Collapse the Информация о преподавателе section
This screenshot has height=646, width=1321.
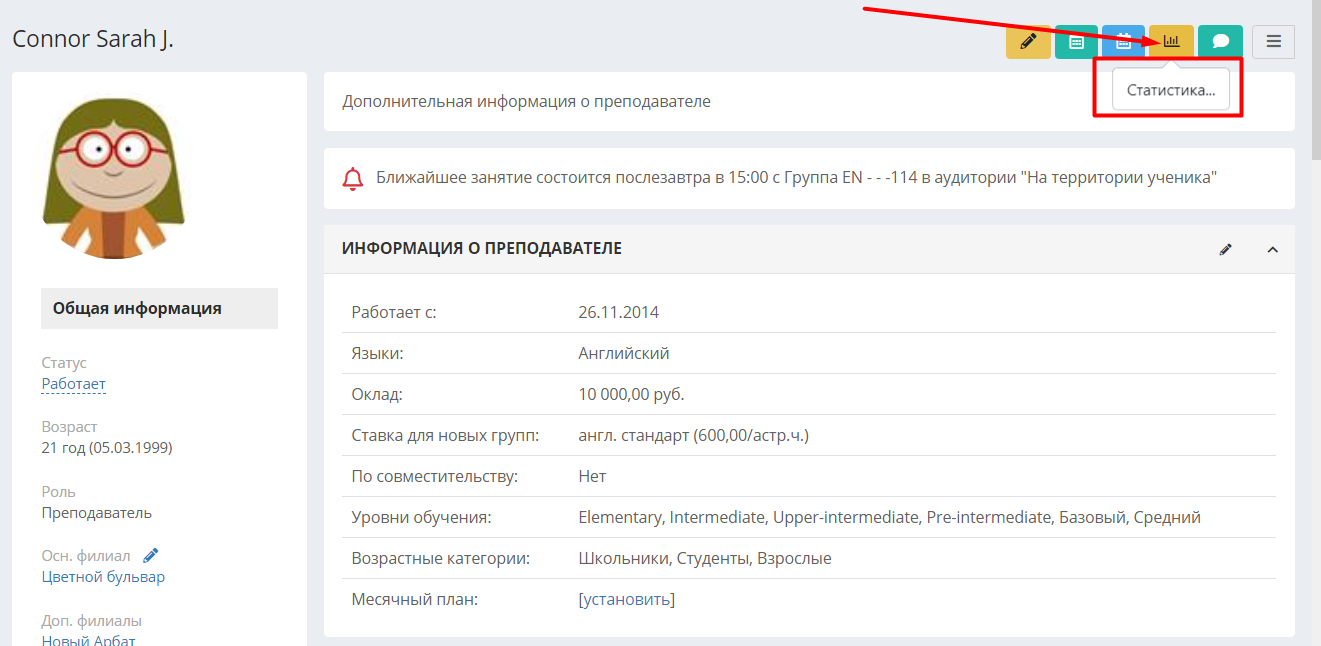click(x=1273, y=249)
